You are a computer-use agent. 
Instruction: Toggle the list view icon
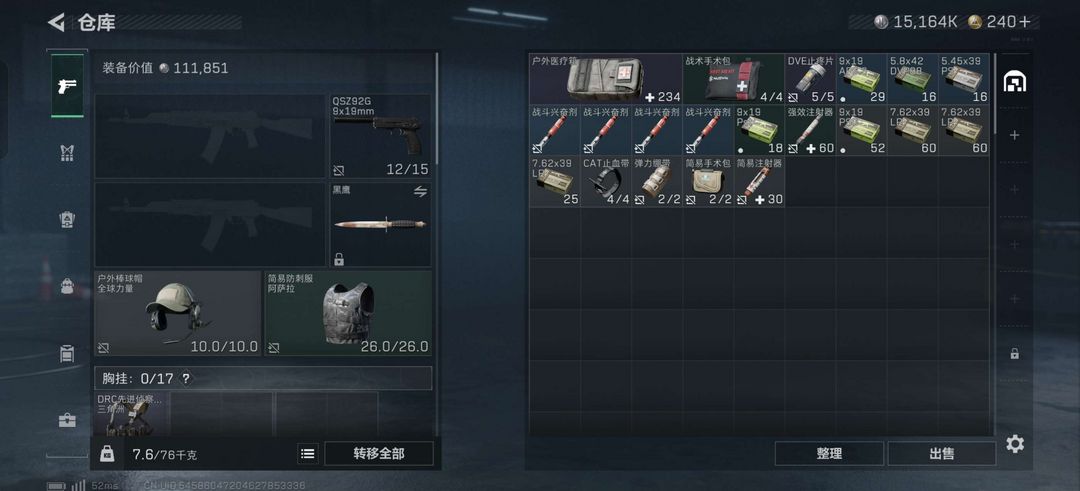click(x=308, y=454)
